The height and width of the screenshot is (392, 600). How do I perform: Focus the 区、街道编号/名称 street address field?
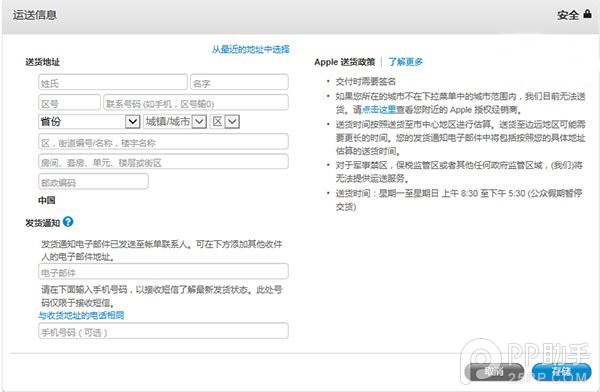163,142
